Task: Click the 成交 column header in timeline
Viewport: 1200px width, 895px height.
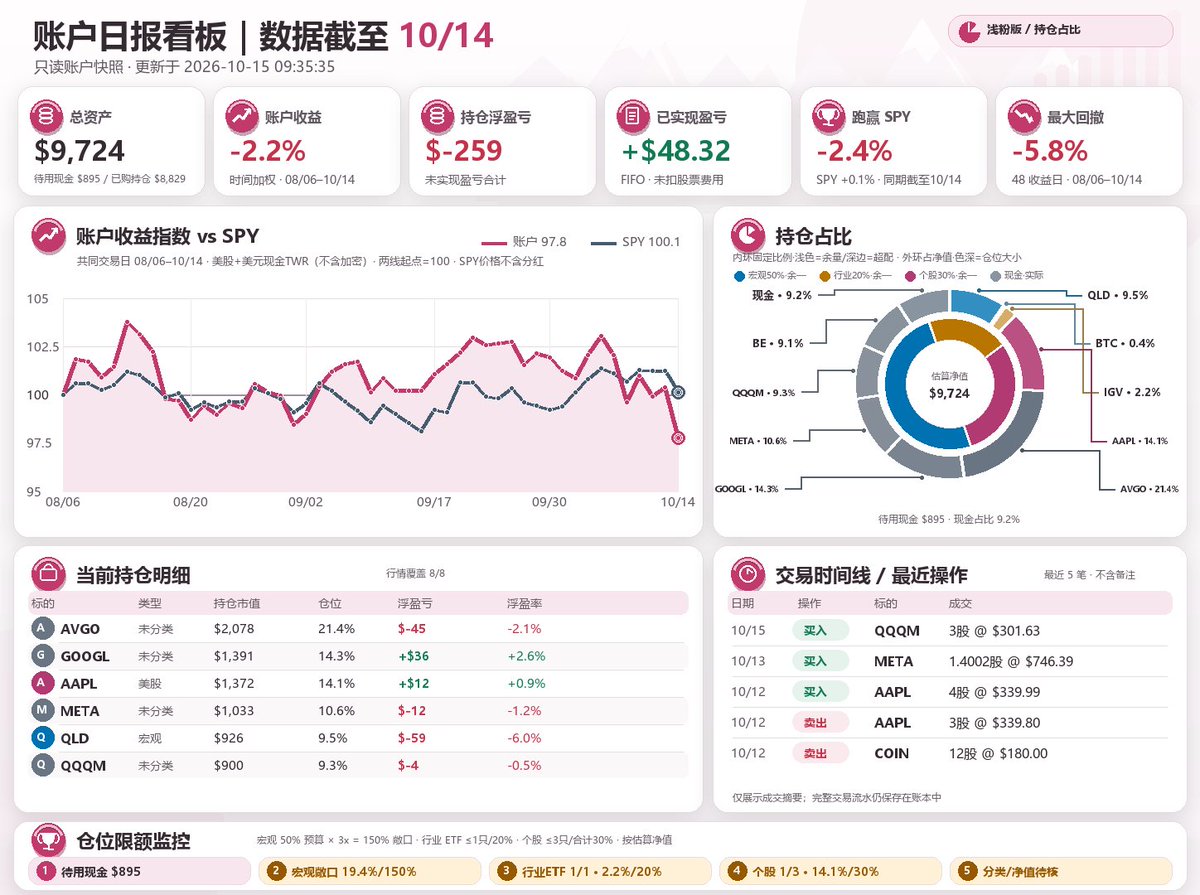Action: [960, 604]
